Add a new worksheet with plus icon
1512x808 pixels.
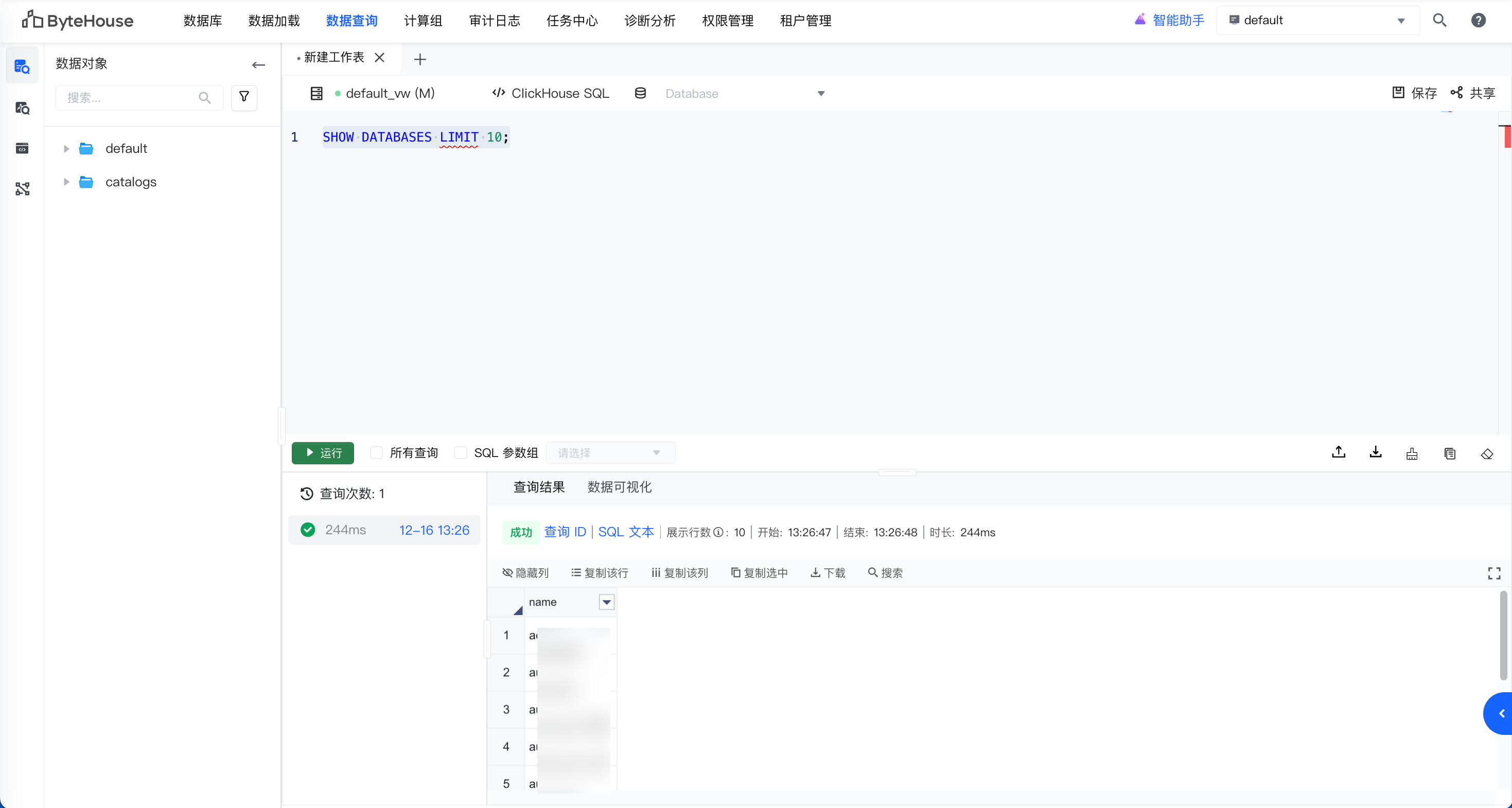419,59
